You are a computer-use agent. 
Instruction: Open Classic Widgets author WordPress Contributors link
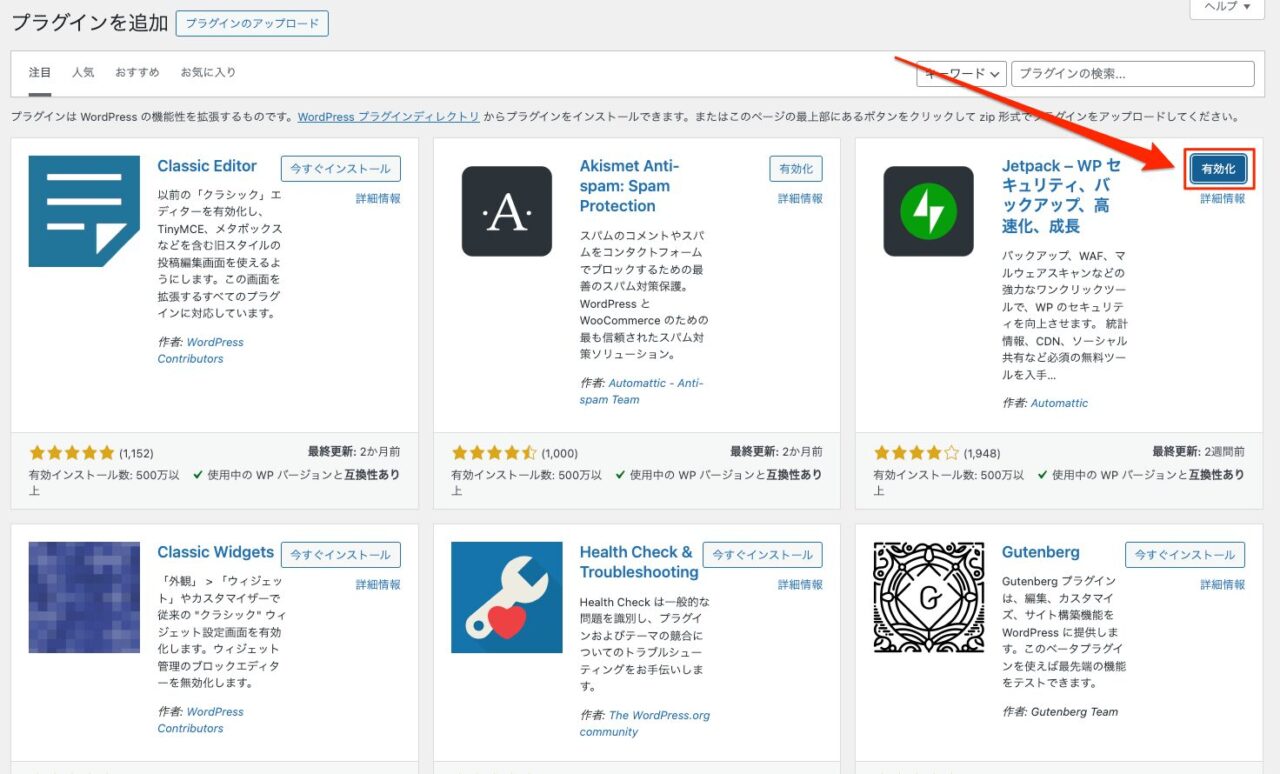pos(200,720)
